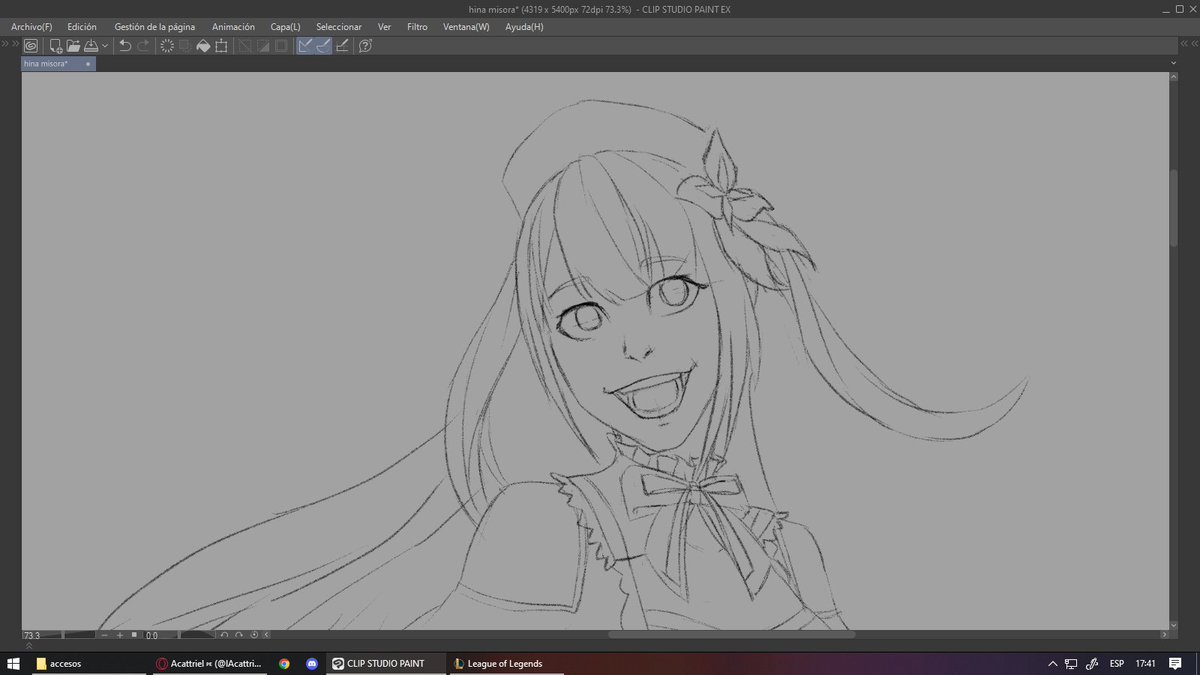Open the Archivo(F) menu
Viewport: 1200px width, 675px height.
pyautogui.click(x=31, y=27)
